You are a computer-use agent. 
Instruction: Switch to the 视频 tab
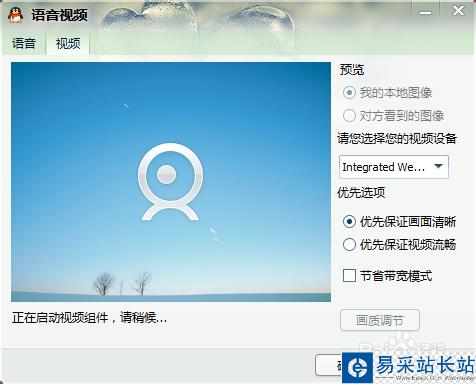pos(68,43)
